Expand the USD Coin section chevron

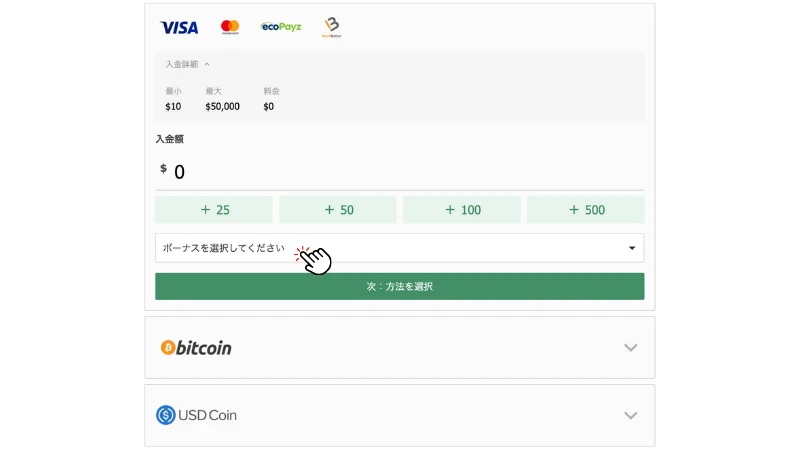click(x=630, y=415)
